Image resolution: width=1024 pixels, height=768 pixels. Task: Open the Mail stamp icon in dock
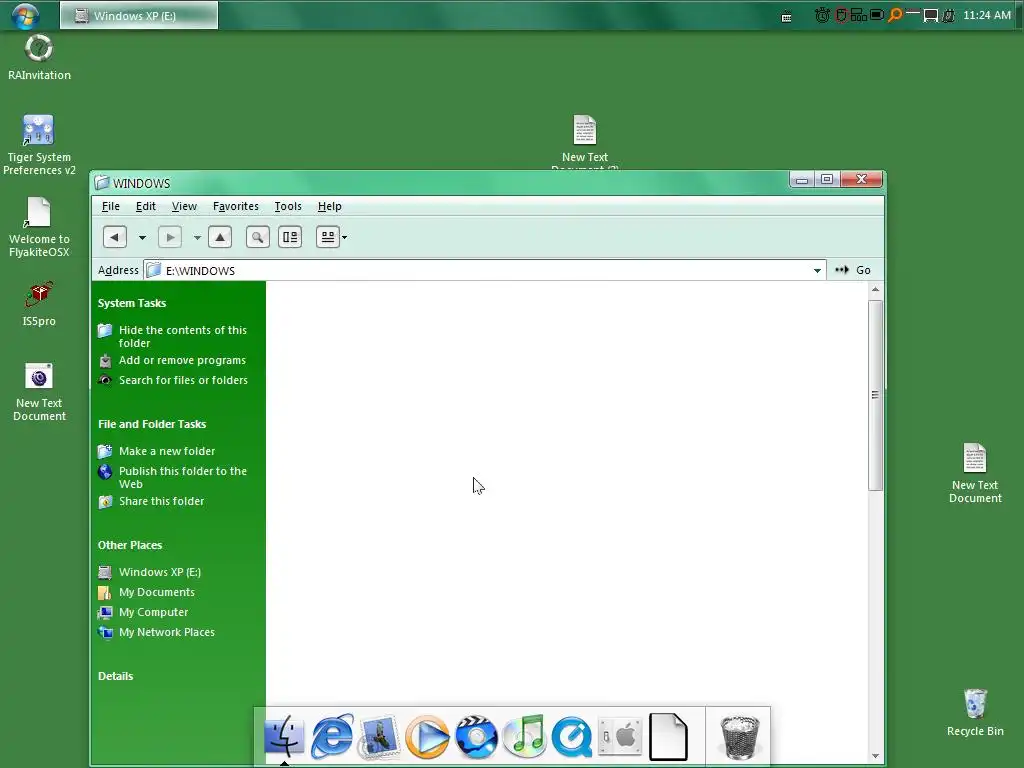pos(379,737)
